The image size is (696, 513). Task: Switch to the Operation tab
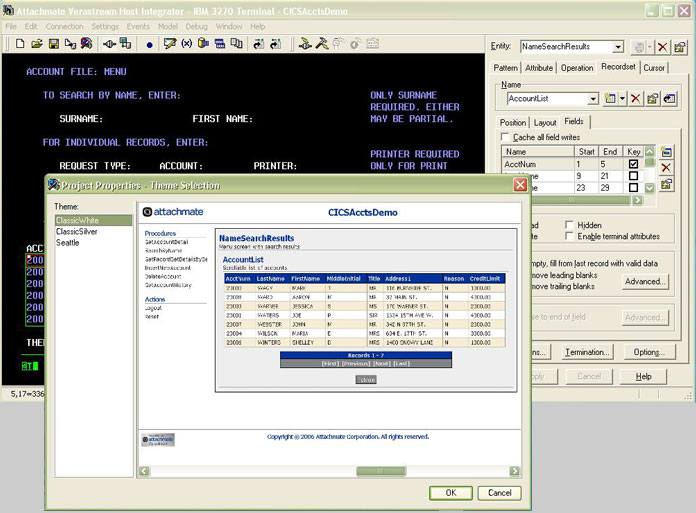[577, 68]
